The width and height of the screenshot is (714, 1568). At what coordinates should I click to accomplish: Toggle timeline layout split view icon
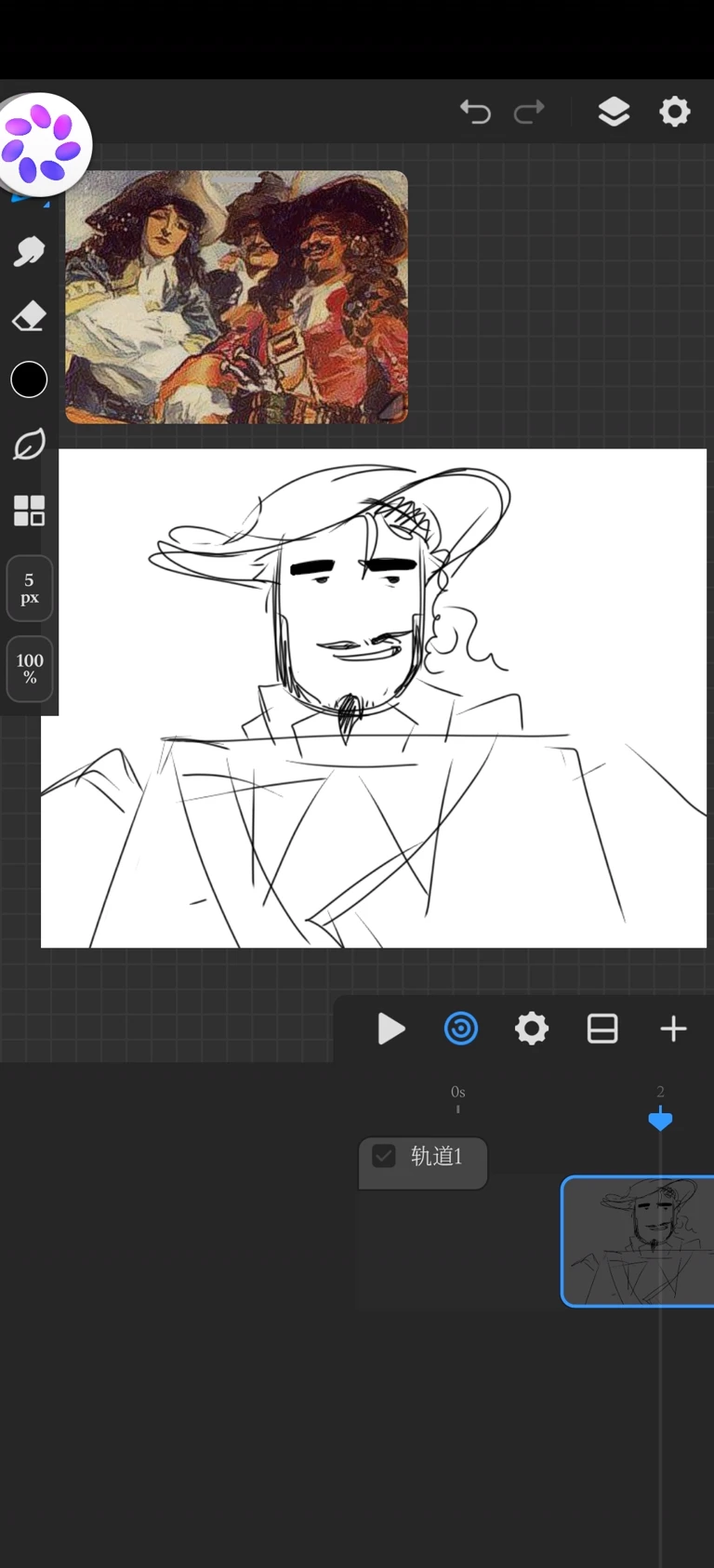pyautogui.click(x=602, y=1029)
